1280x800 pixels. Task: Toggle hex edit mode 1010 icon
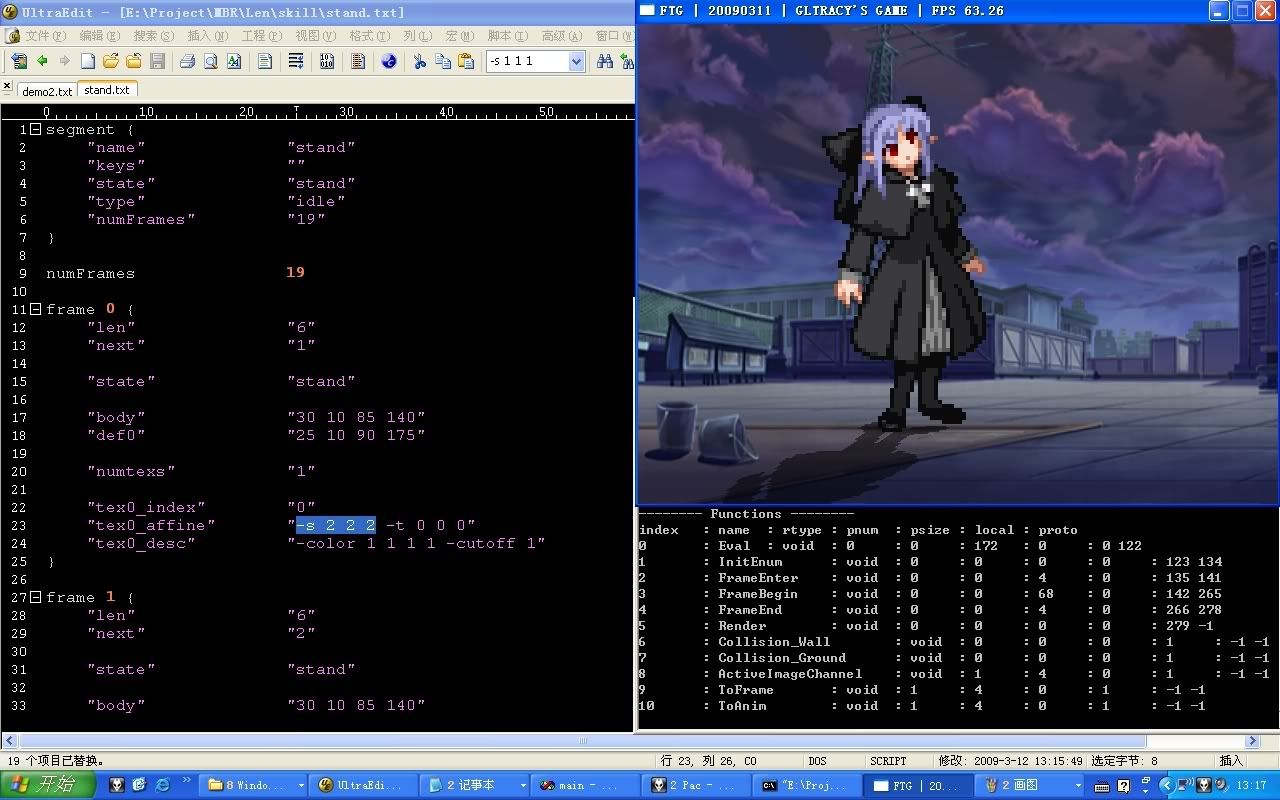click(x=327, y=61)
